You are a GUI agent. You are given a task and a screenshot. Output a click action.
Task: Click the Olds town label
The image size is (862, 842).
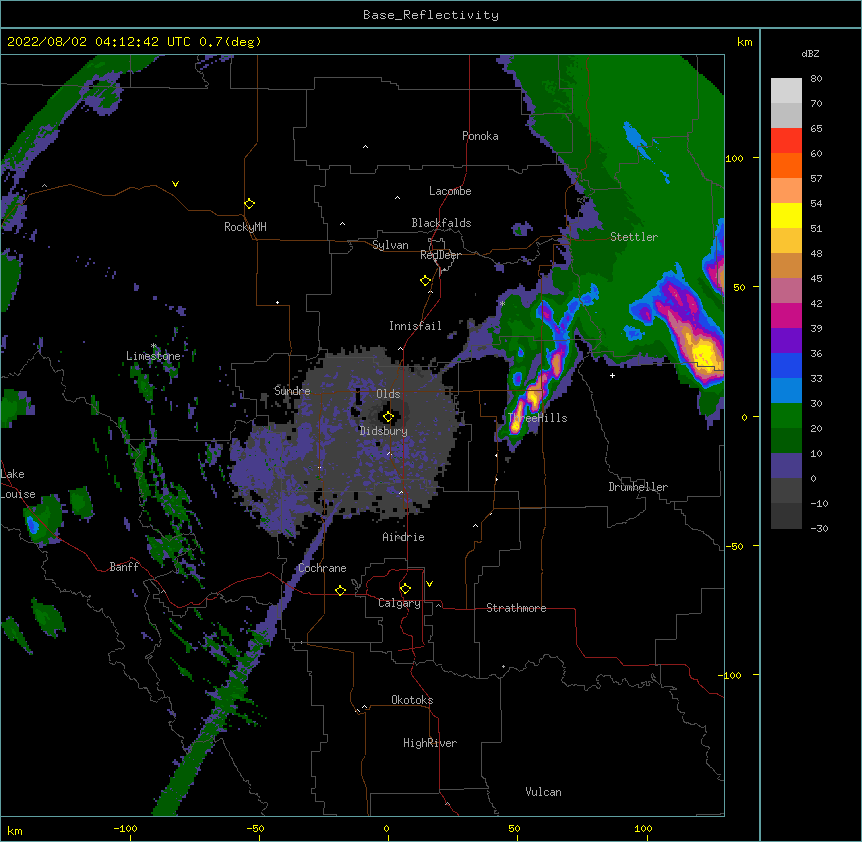tap(388, 394)
